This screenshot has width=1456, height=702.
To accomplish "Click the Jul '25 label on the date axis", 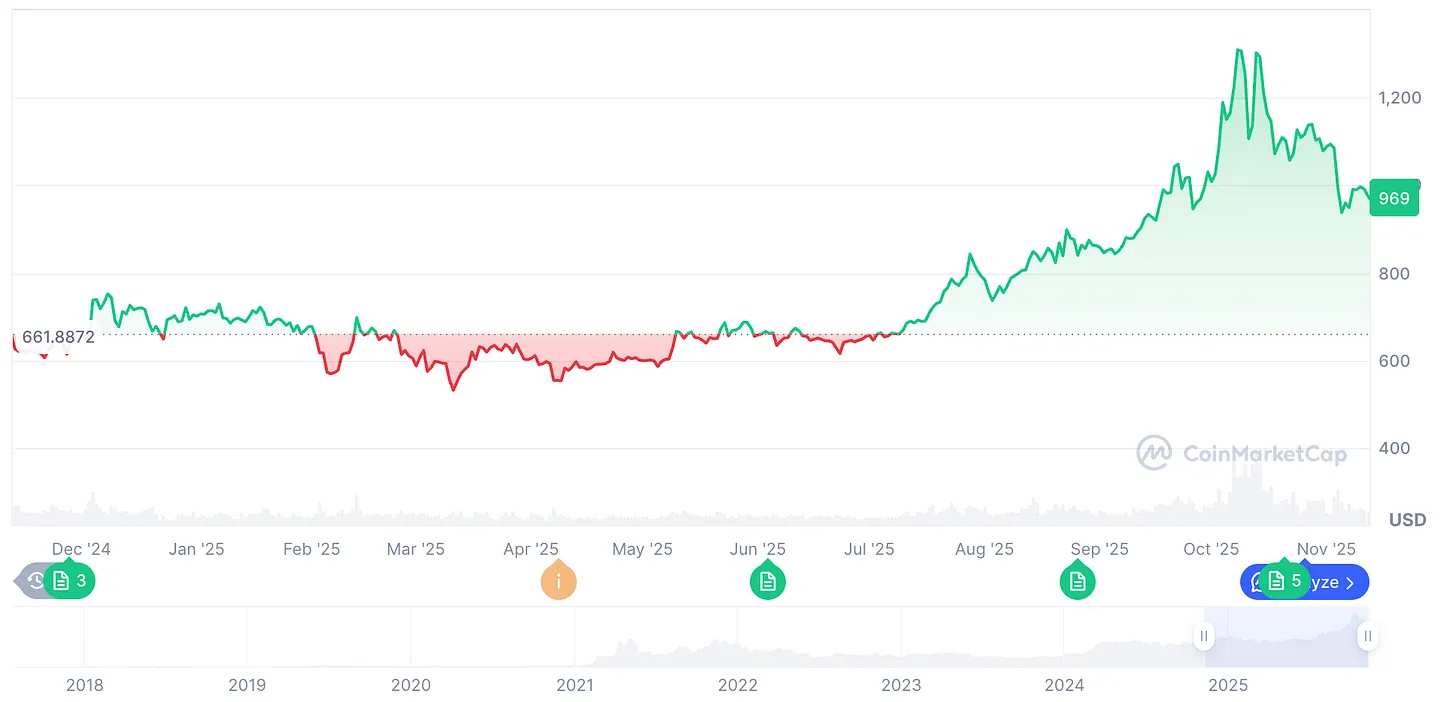I will pos(870,548).
